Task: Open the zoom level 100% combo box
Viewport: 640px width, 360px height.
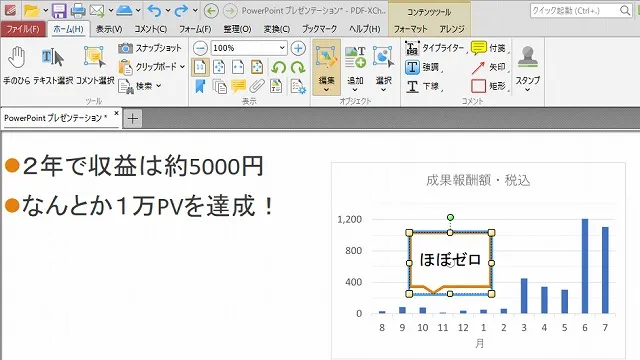Action: (x=249, y=48)
